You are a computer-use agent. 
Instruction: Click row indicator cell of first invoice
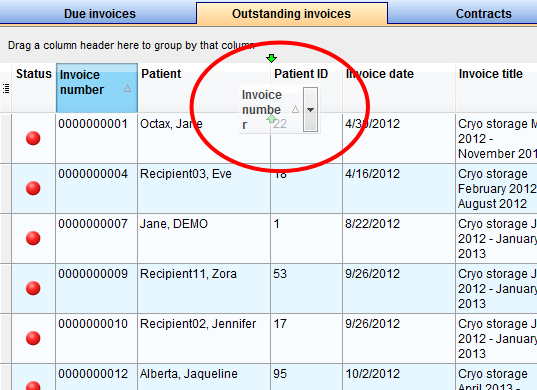click(5, 138)
